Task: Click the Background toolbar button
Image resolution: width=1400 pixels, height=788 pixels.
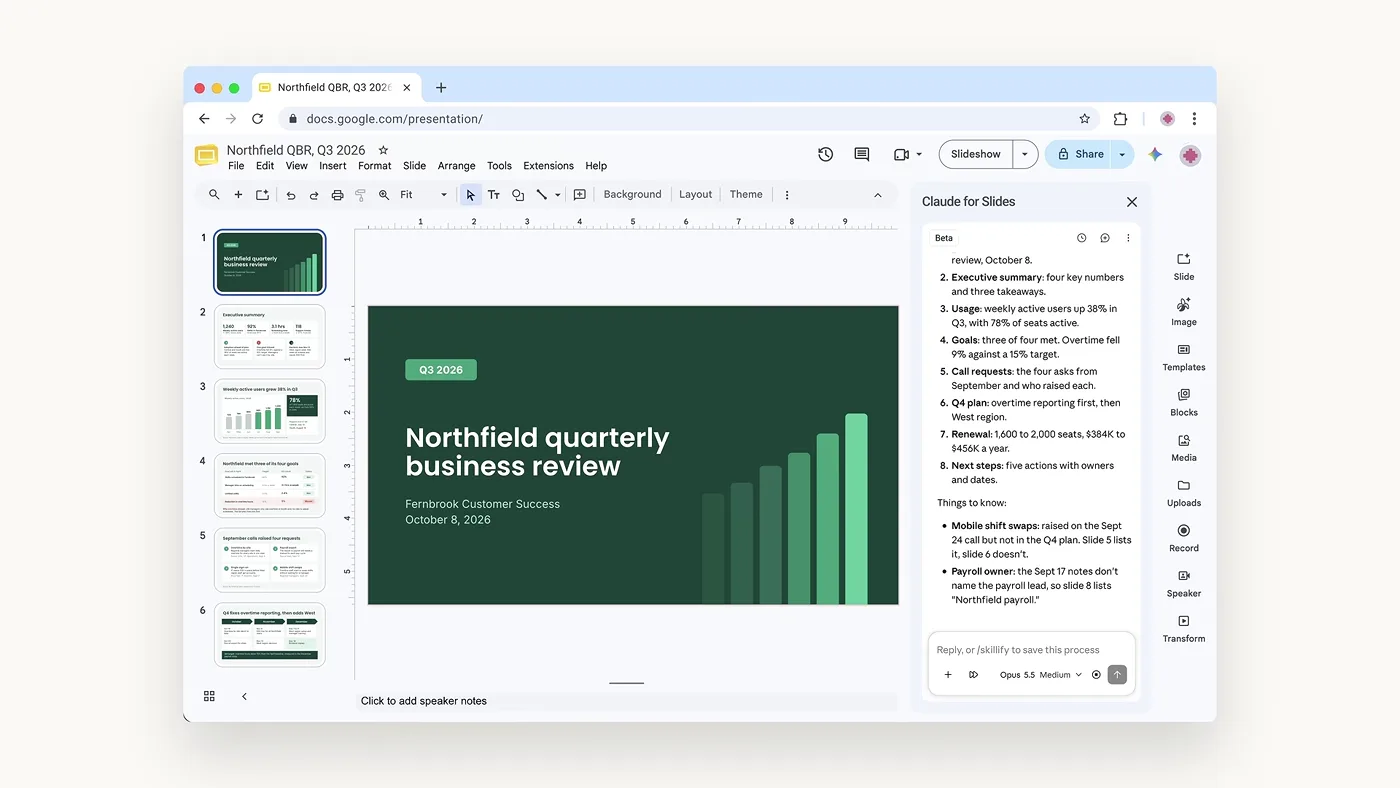Action: coord(632,195)
